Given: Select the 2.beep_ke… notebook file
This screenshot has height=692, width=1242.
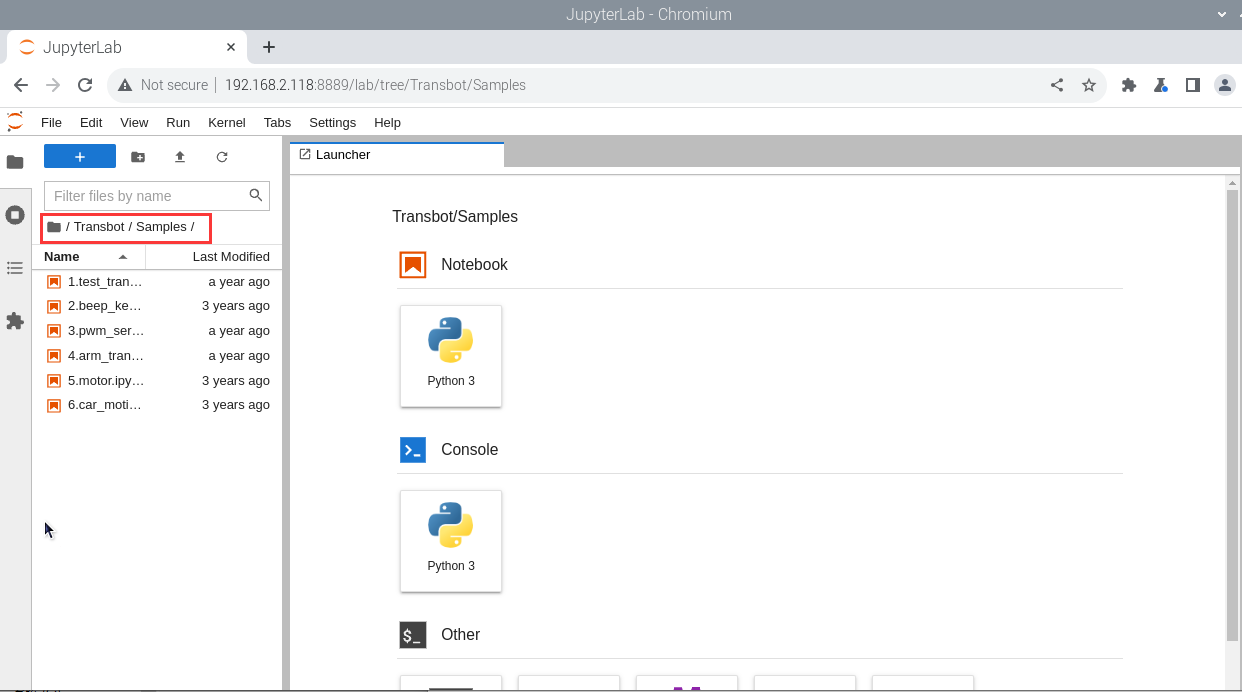Looking at the screenshot, I should click(157, 306).
